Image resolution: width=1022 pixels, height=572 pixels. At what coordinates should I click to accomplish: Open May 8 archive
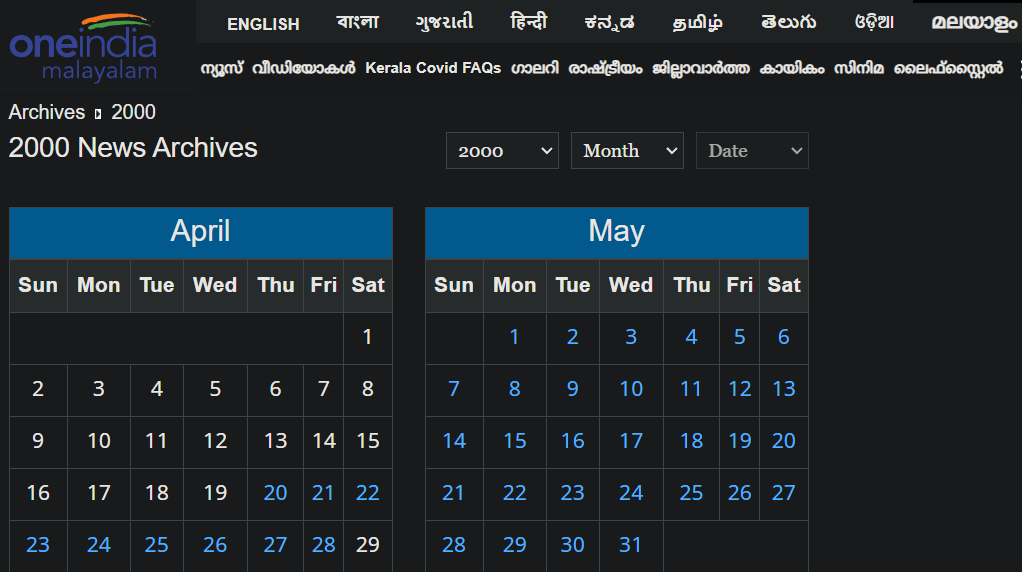click(x=514, y=389)
